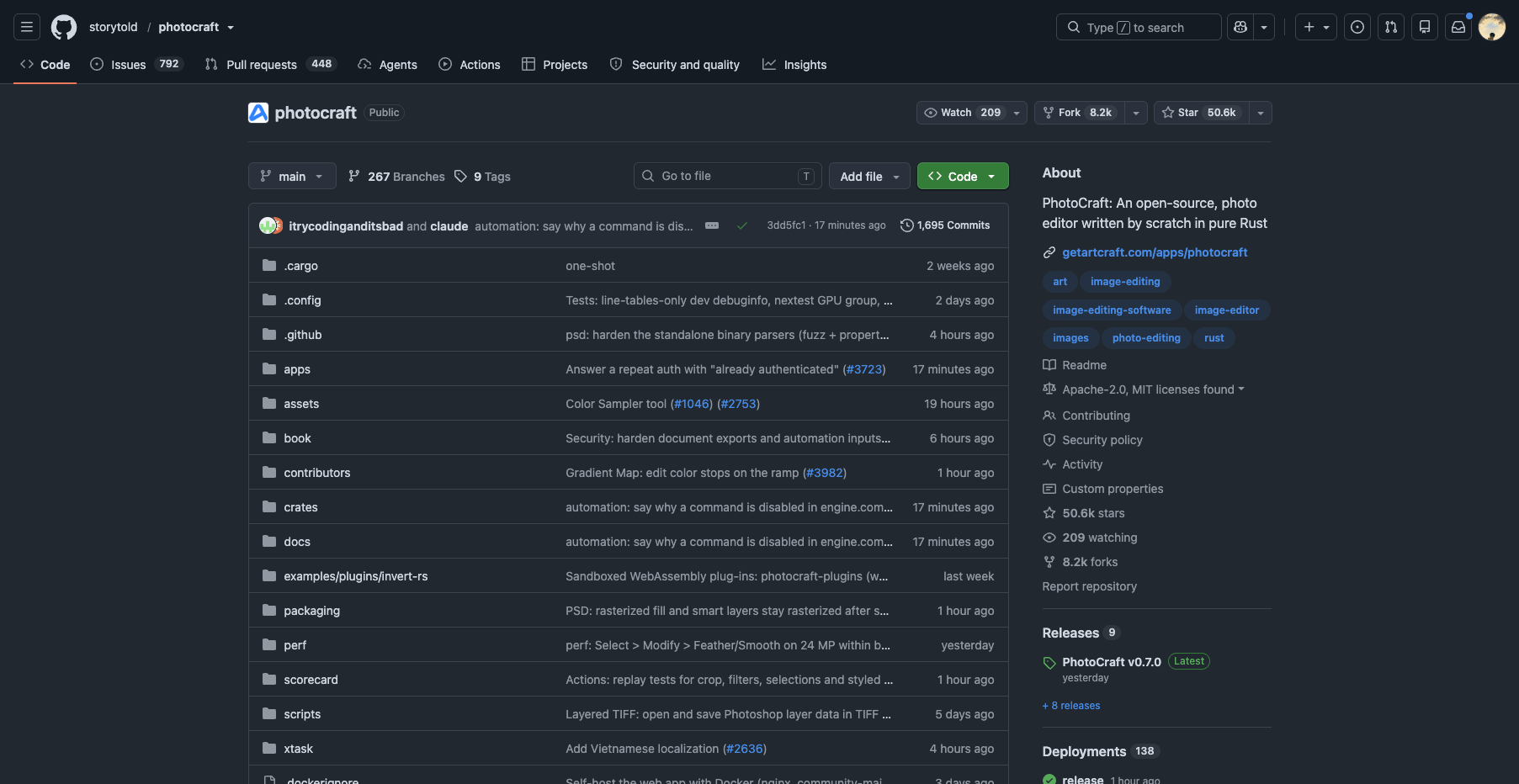This screenshot has width=1519, height=784.
Task: Open the Insights tab
Action: (794, 64)
